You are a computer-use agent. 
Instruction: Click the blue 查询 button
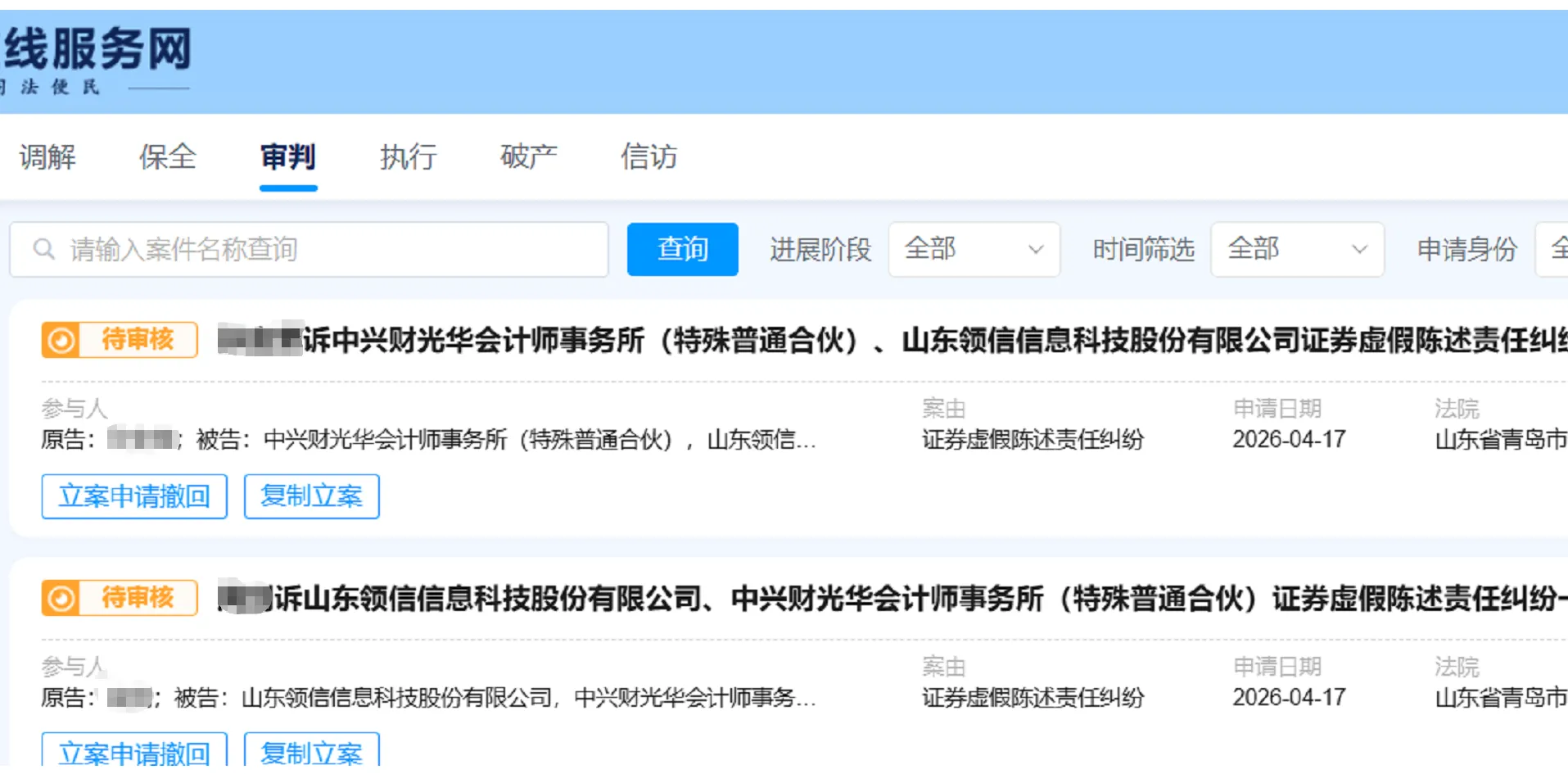tap(682, 249)
